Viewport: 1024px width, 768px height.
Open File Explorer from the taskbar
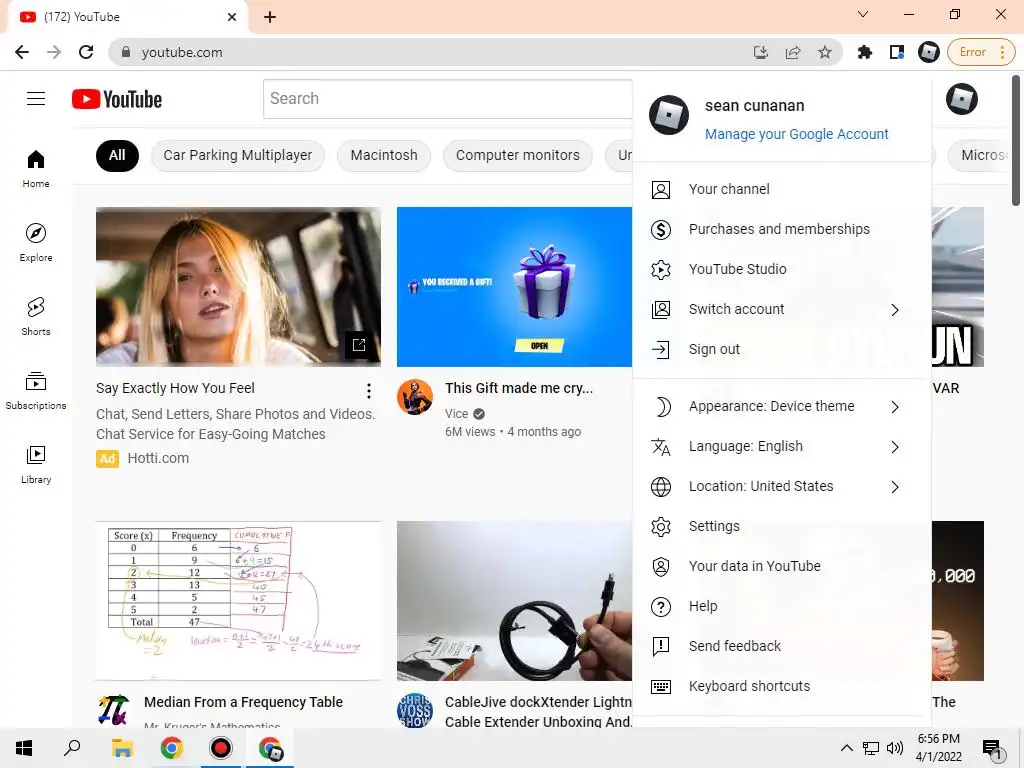pos(122,748)
